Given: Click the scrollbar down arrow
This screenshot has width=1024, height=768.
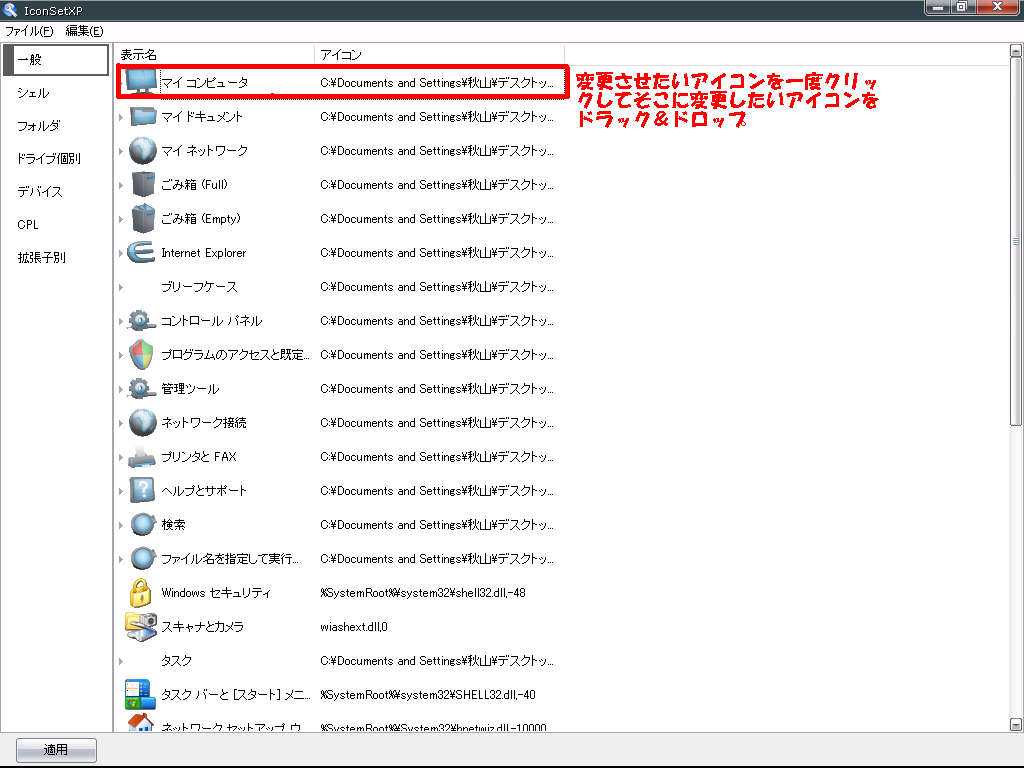Looking at the screenshot, I should pos(1016,724).
